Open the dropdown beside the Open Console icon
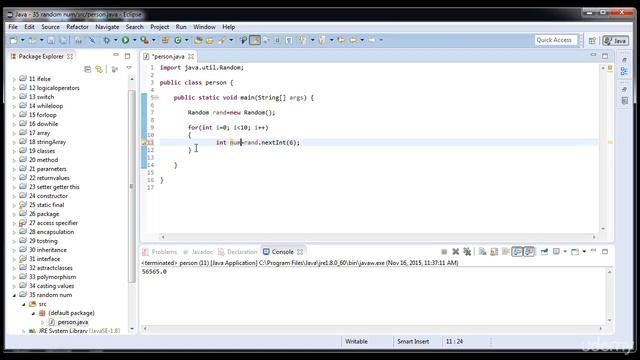The height and width of the screenshot is (360, 640). coord(584,251)
